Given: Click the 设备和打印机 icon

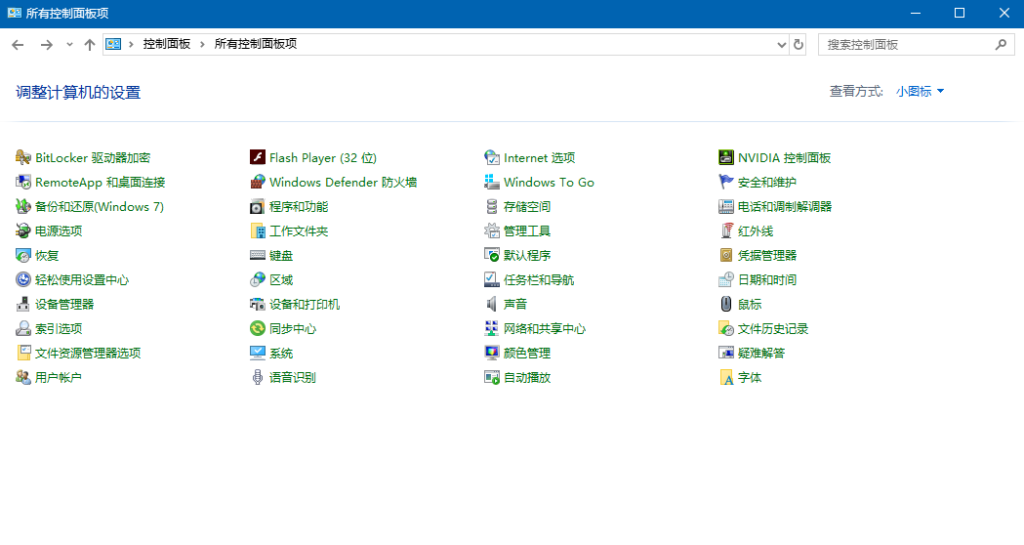Looking at the screenshot, I should (x=257, y=304).
